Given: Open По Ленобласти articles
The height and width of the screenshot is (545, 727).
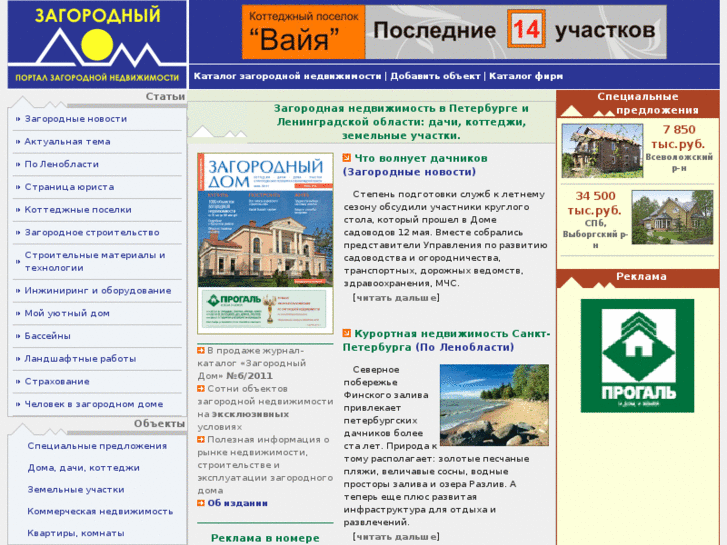Looking at the screenshot, I should point(61,164).
